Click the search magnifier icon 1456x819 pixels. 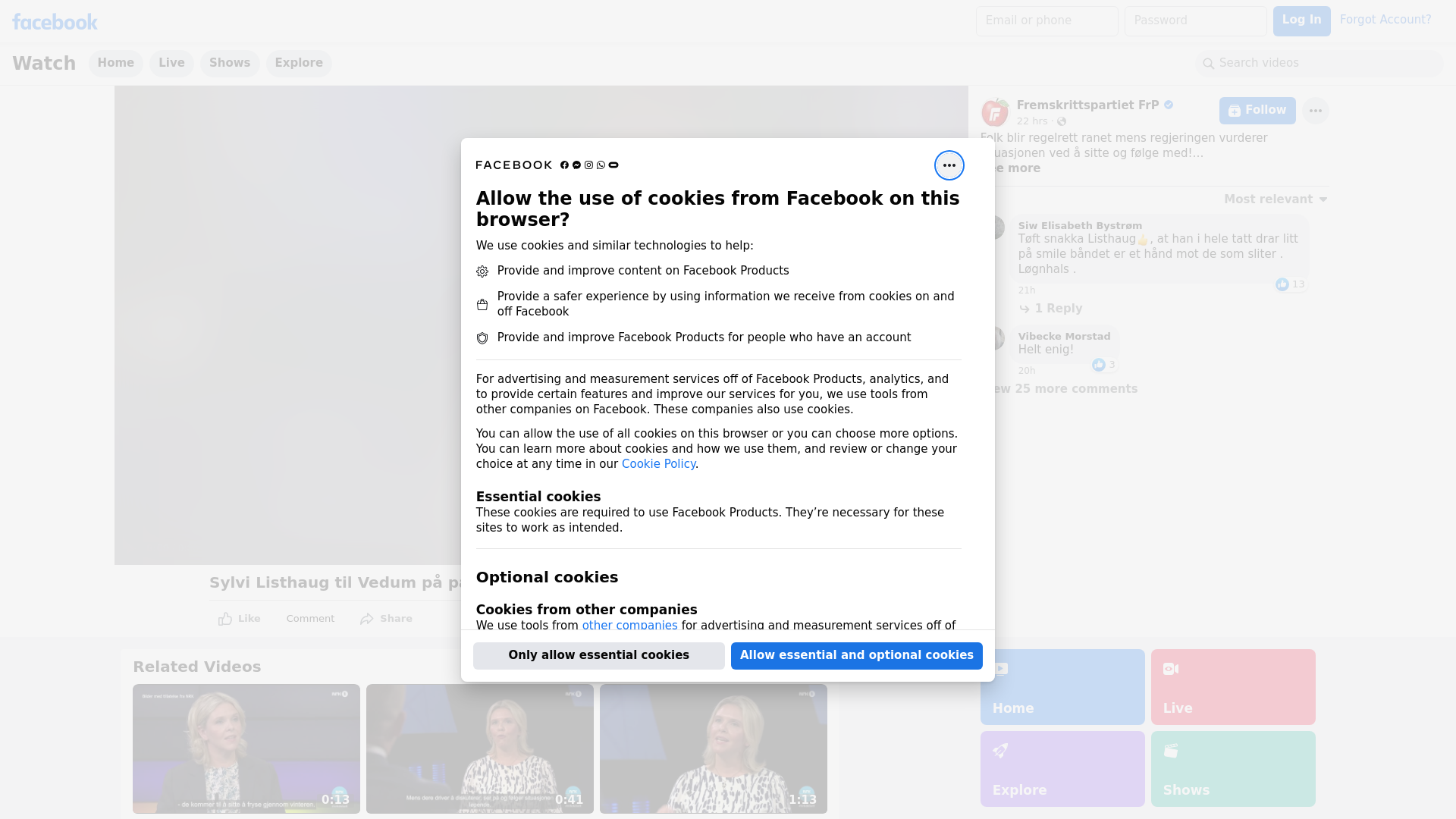coord(1209,64)
